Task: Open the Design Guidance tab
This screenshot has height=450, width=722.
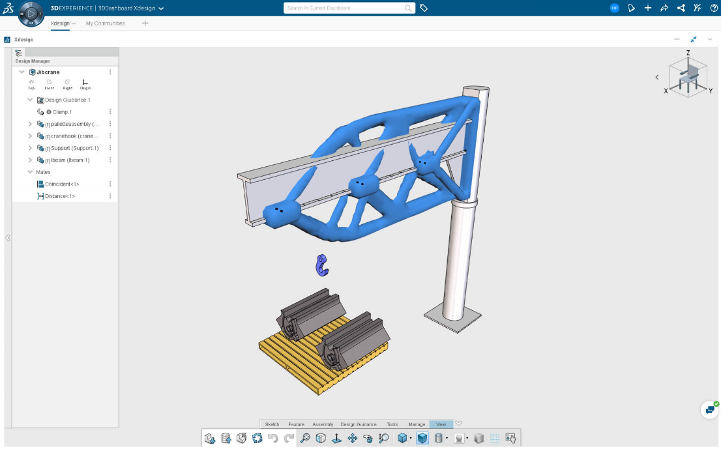Action: pos(358,424)
